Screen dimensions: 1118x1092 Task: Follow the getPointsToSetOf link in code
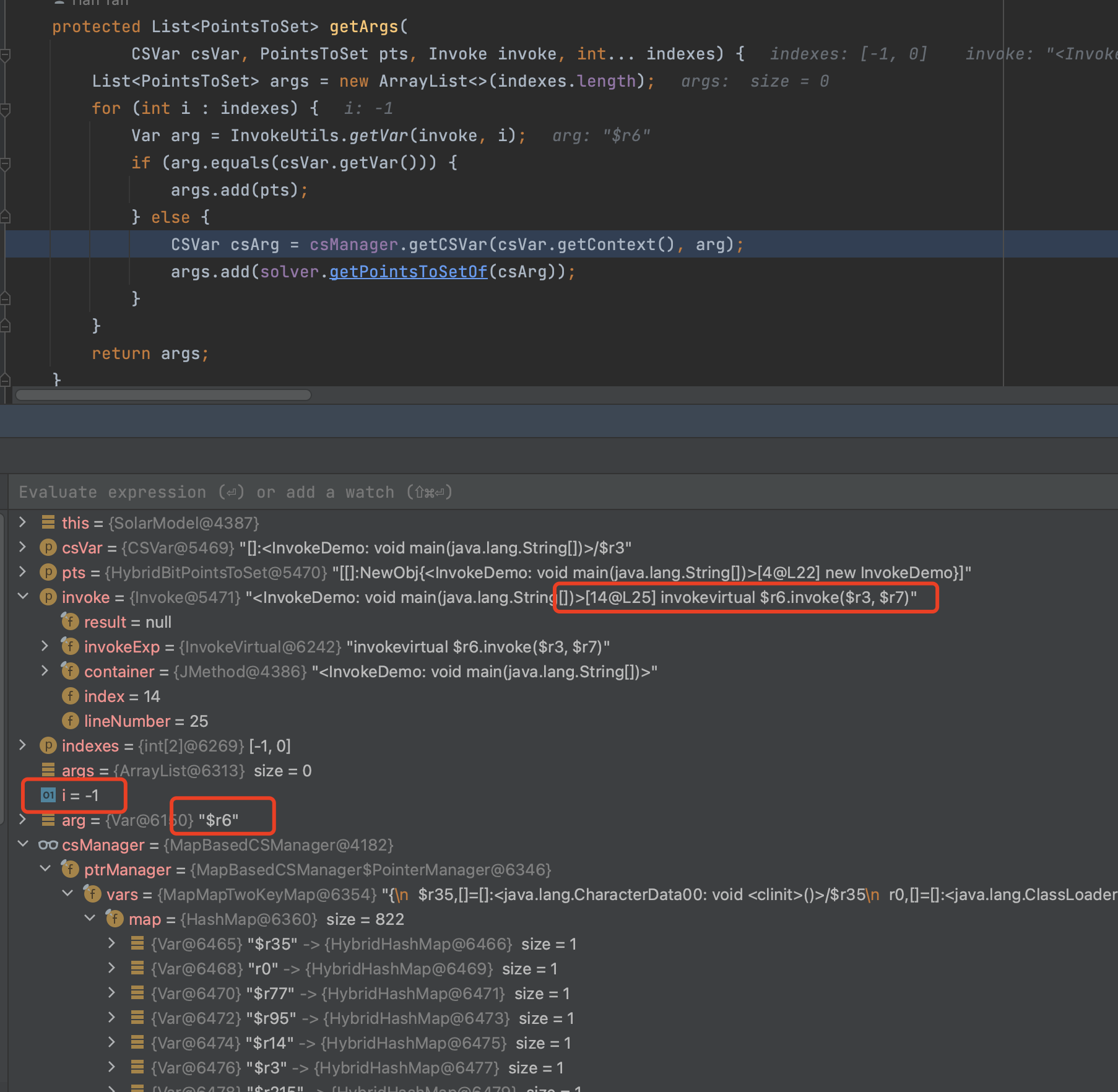pyautogui.click(x=408, y=272)
